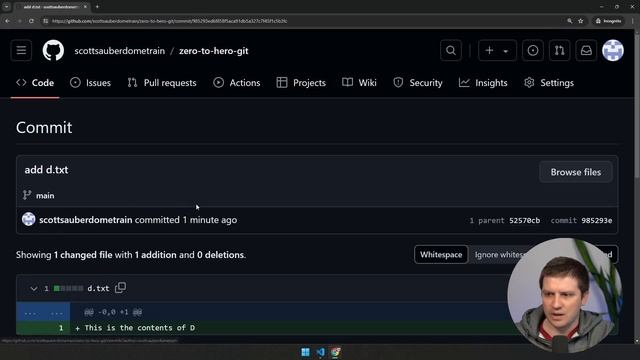Click the '1 changed file' text
This screenshot has width=640, height=360.
coord(83,255)
